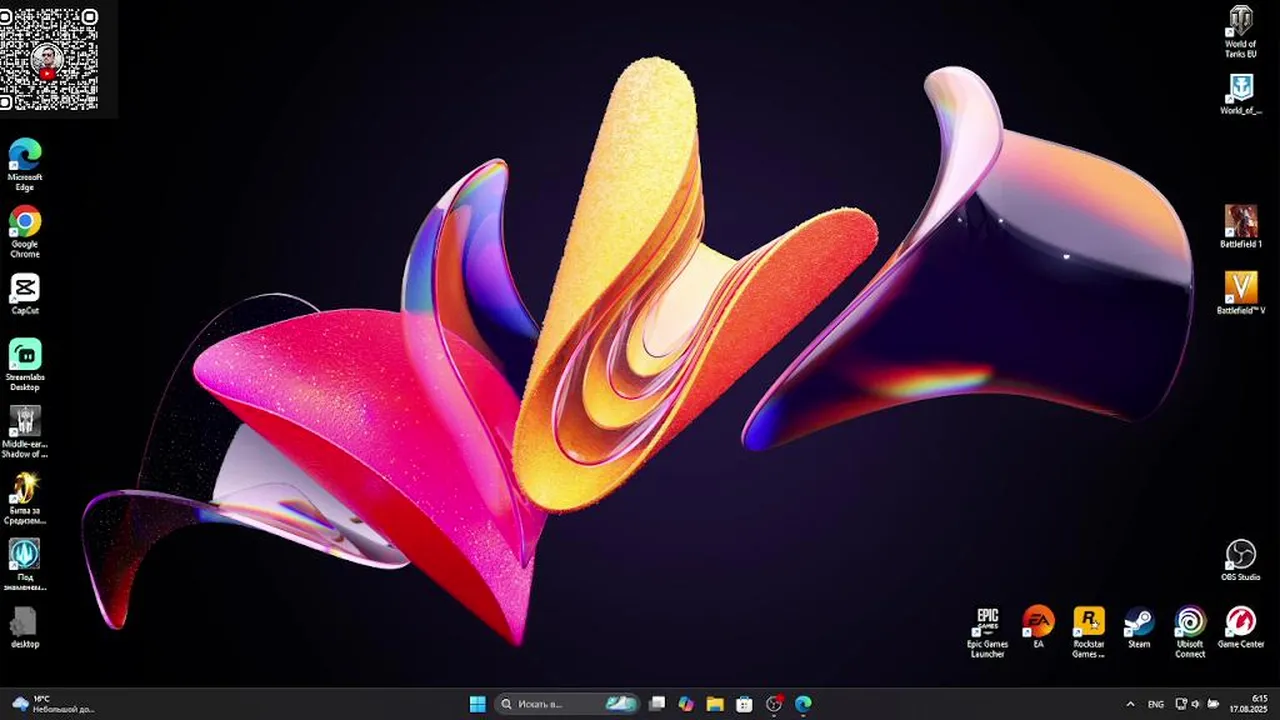Launch Copilot from the taskbar
Image resolution: width=1280 pixels, height=720 pixels.
686,704
